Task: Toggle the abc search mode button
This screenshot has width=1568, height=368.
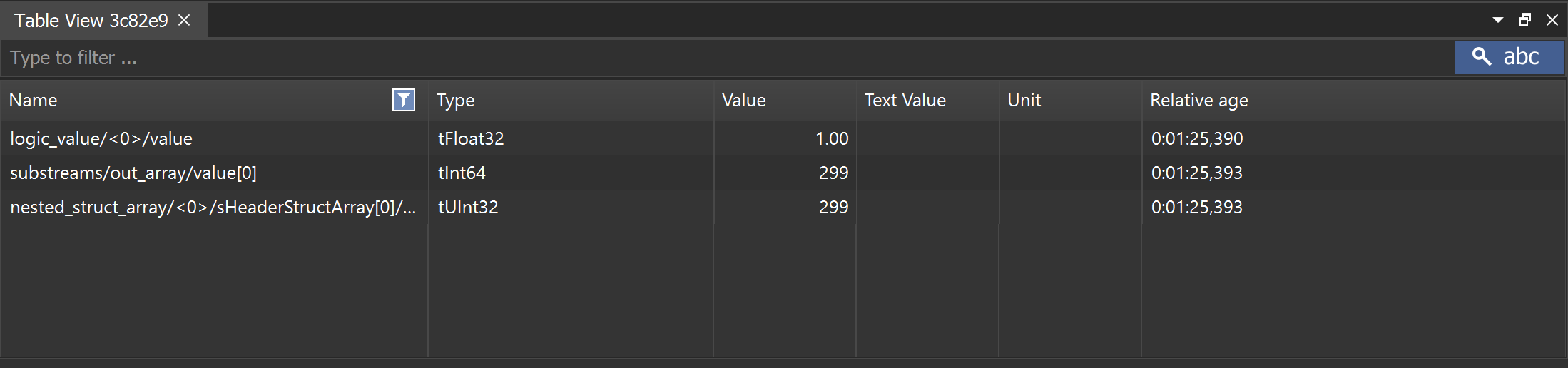Action: pos(1510,57)
